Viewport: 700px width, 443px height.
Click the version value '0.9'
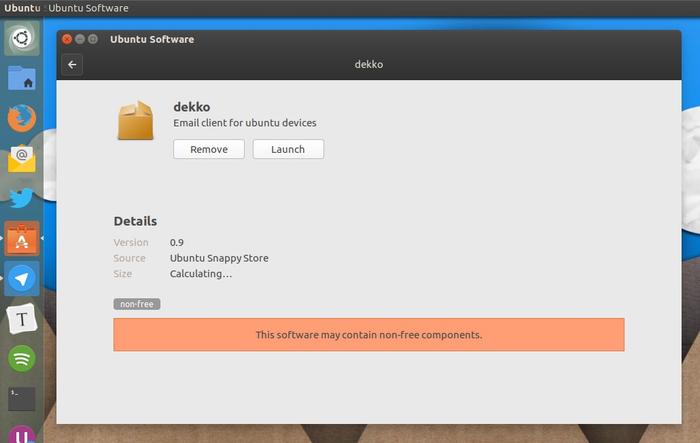177,242
